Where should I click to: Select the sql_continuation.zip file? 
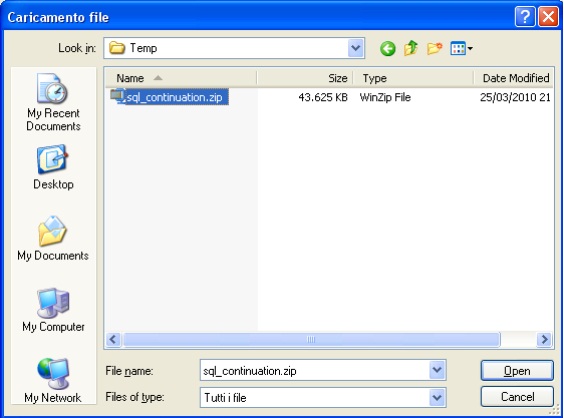click(x=169, y=97)
